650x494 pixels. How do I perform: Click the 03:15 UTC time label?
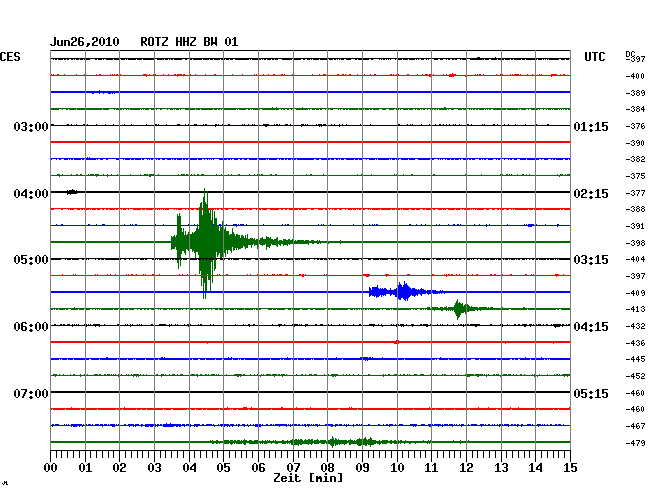click(x=591, y=260)
